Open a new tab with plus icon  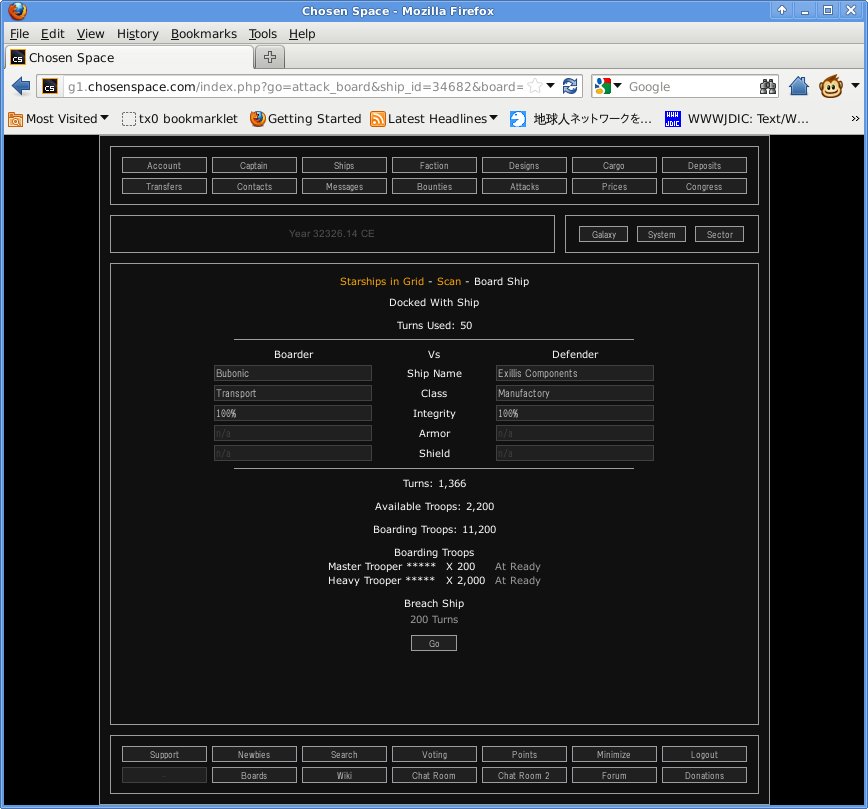[x=271, y=56]
